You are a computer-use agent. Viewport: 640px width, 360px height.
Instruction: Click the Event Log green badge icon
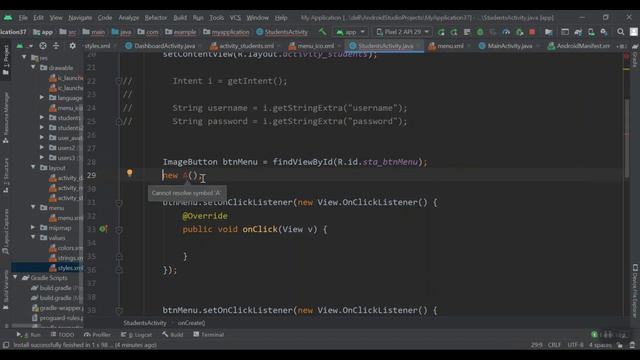[x=594, y=335]
